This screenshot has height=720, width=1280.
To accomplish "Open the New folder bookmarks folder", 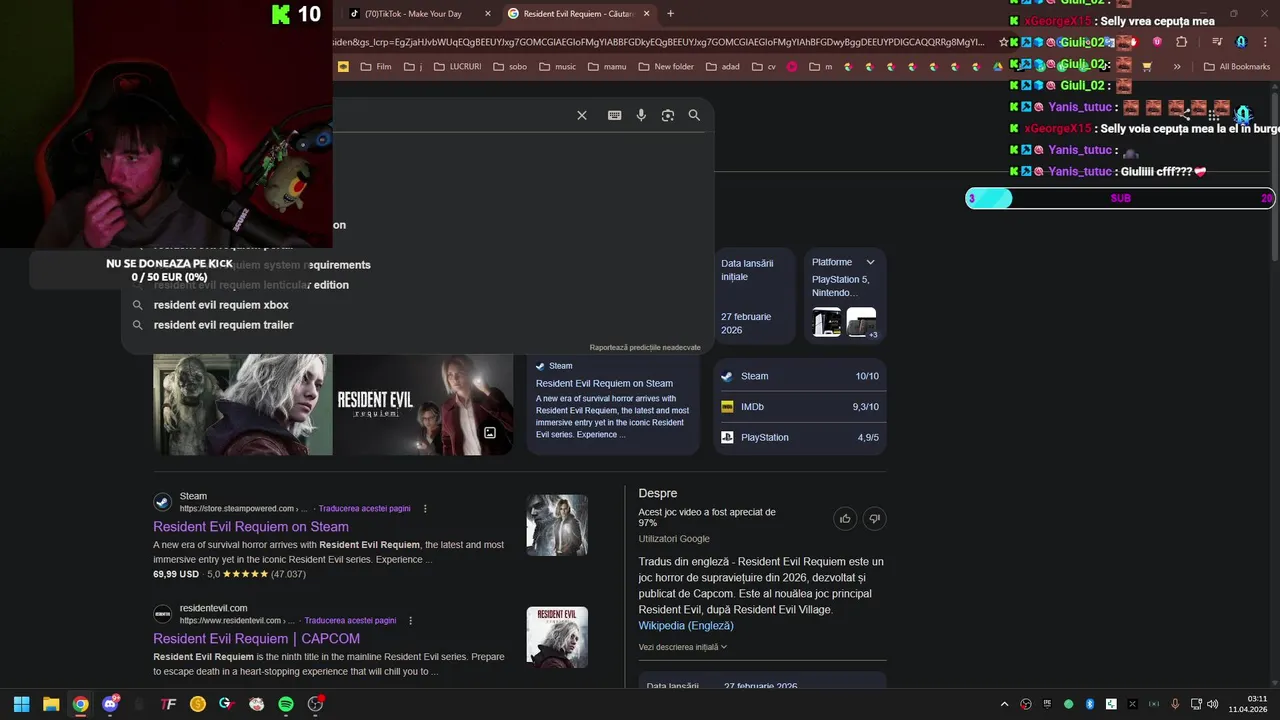I will click(x=665, y=67).
